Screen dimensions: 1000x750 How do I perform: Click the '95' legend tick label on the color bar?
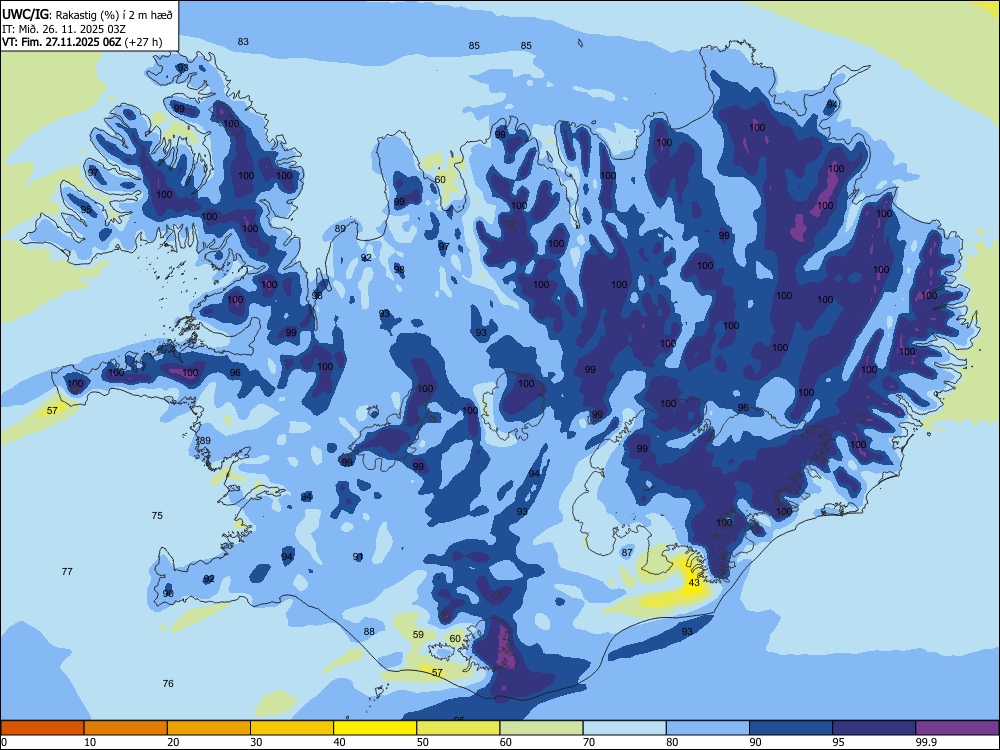coord(838,742)
